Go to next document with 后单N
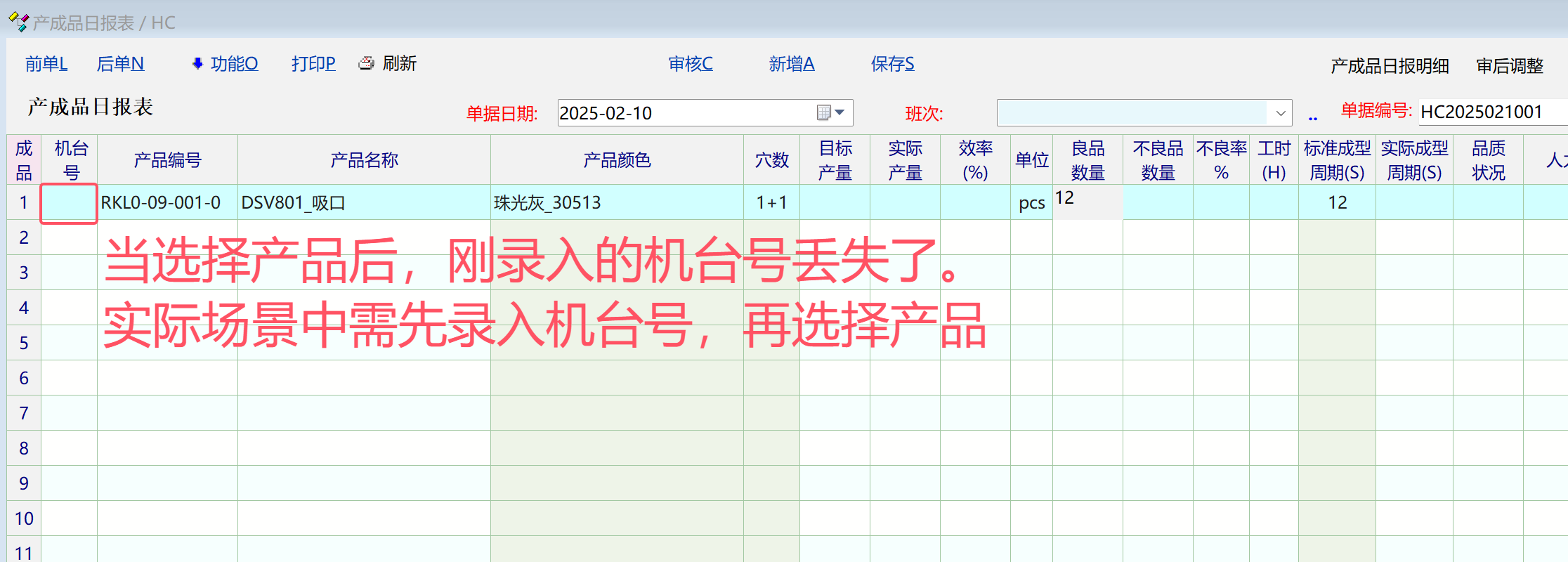1568x562 pixels. tap(120, 64)
